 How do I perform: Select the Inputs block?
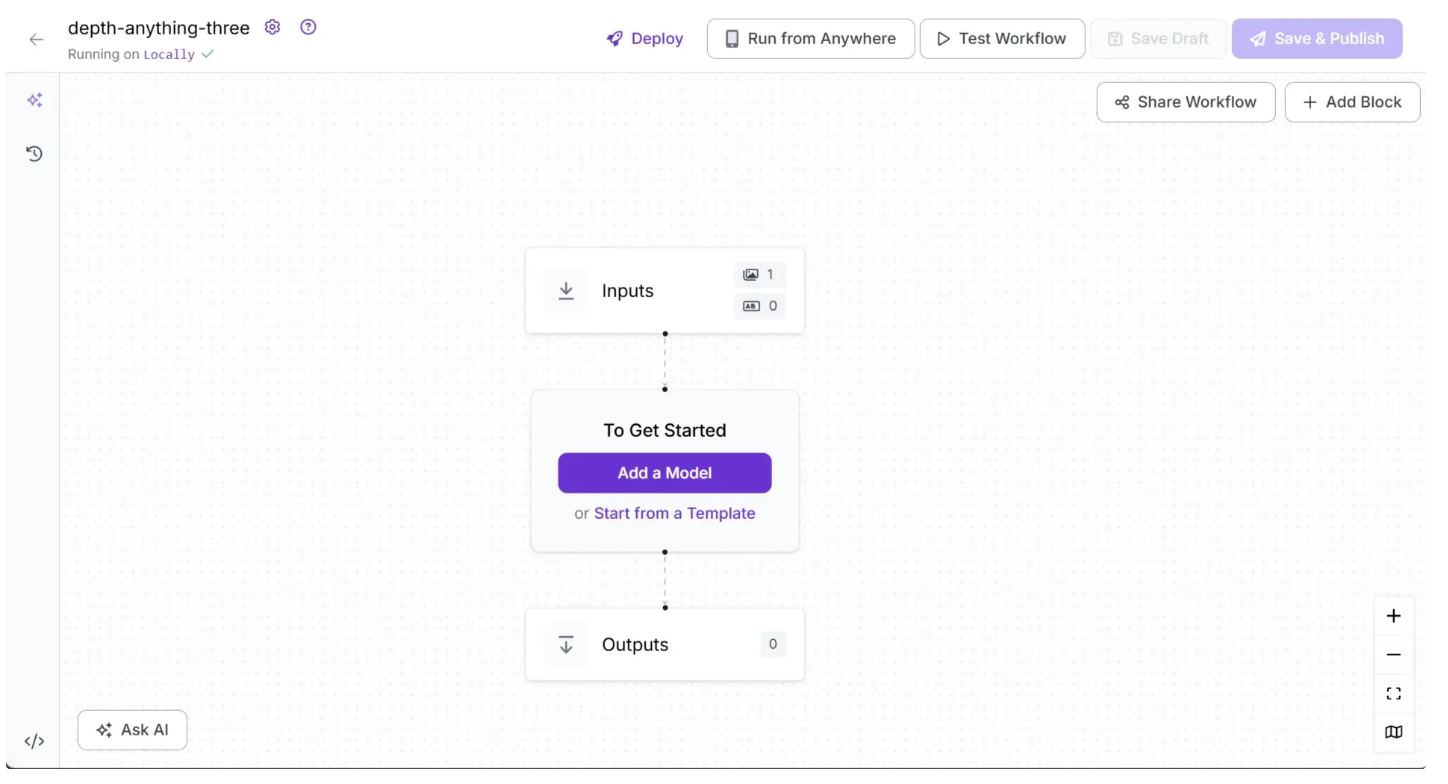628,291
